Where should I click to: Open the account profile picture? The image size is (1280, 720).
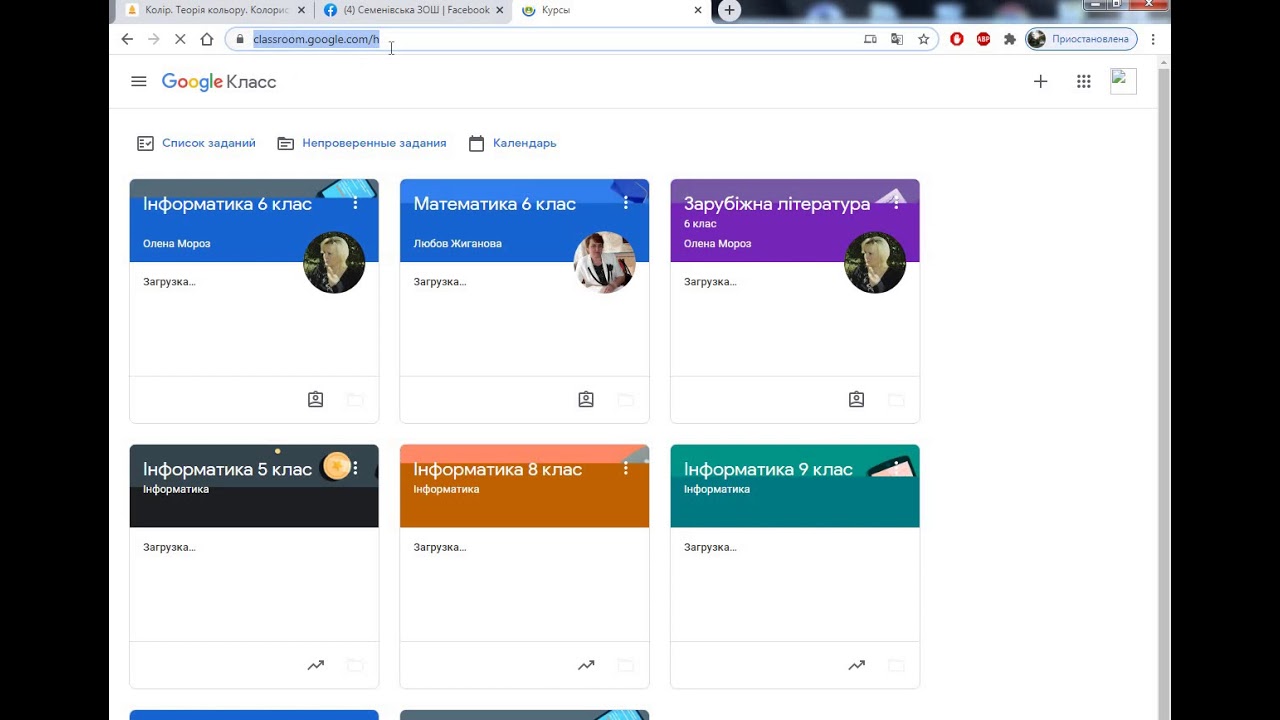coord(1123,82)
